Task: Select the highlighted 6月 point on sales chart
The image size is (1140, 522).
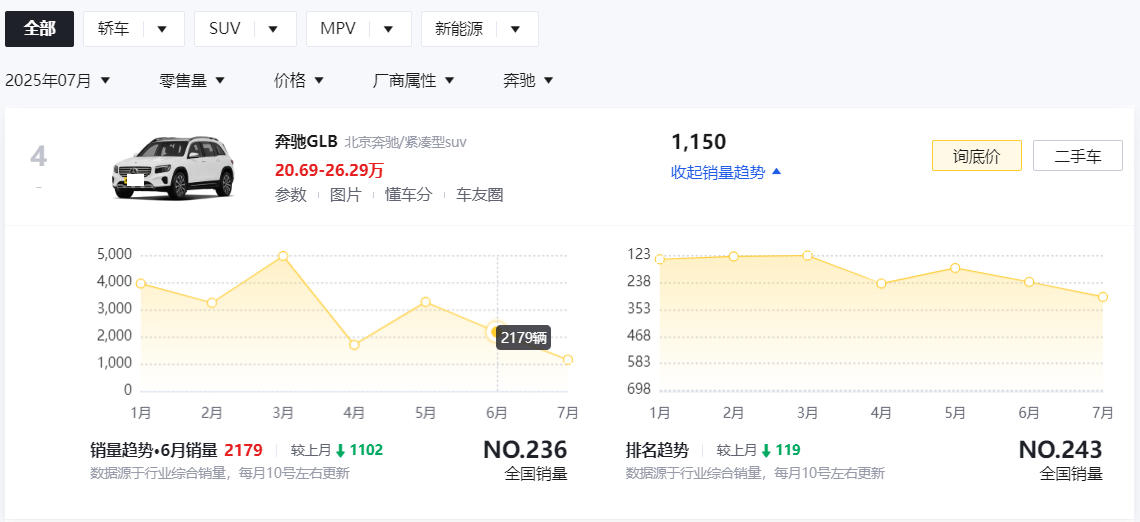Action: [x=497, y=332]
